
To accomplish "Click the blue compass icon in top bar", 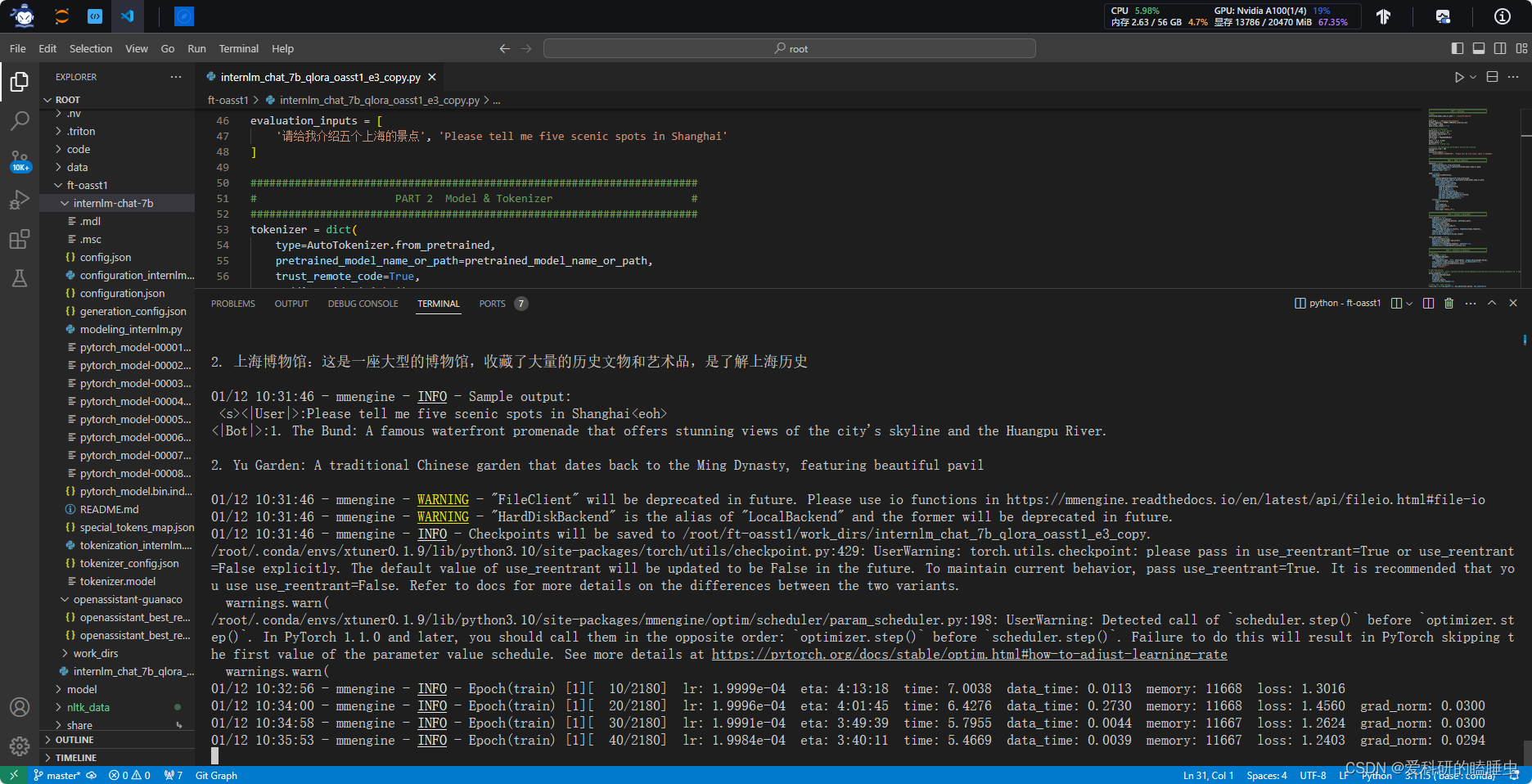I will tap(184, 16).
